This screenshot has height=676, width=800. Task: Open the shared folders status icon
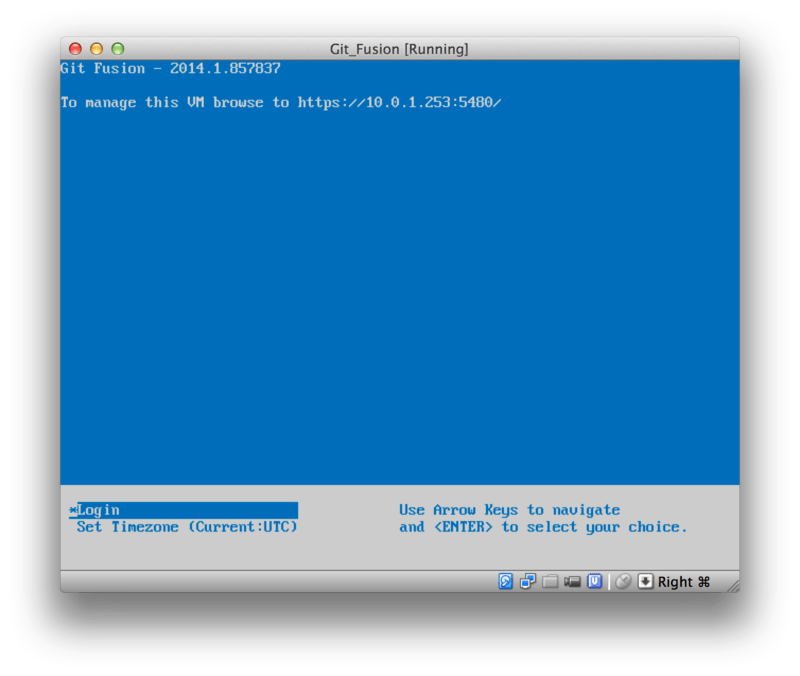(x=549, y=582)
